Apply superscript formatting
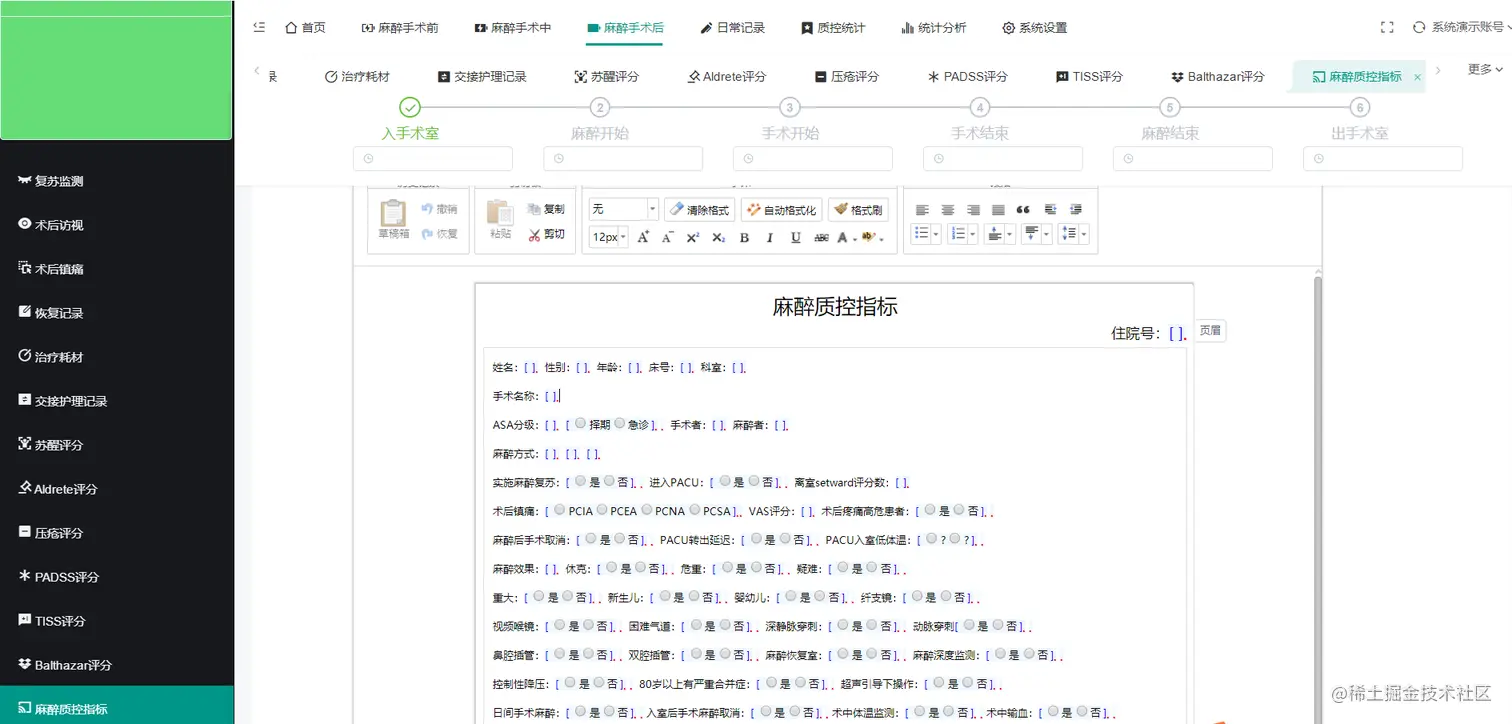1512x724 pixels. click(x=693, y=237)
